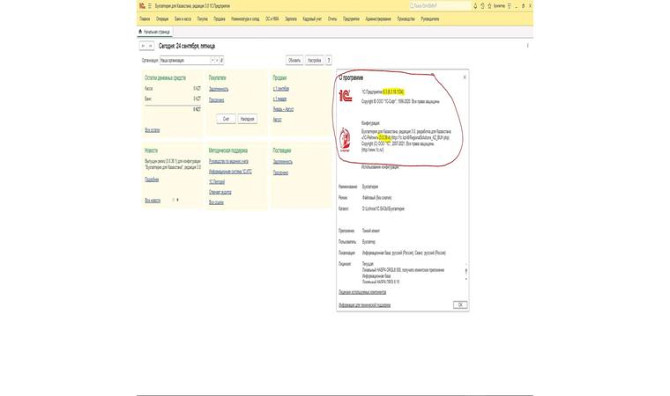670x396 pixels.
Task: Open the Производство menu section
Action: tap(406, 19)
